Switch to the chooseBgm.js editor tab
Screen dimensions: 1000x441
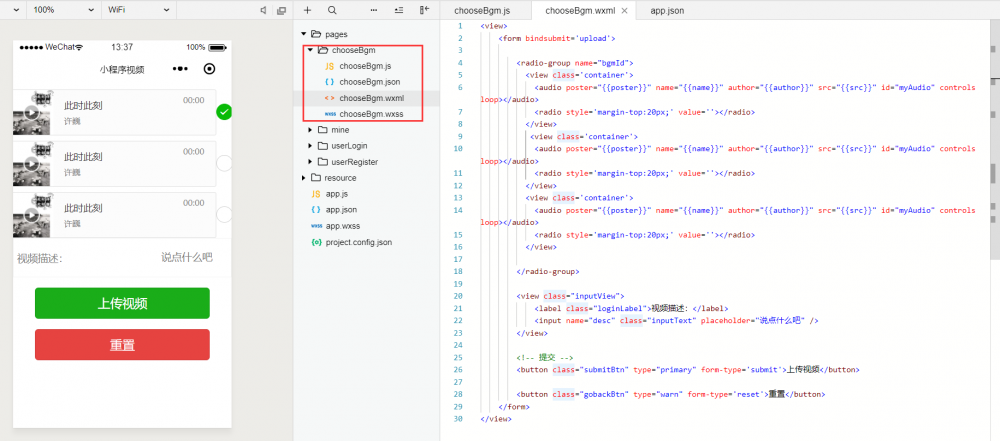pyautogui.click(x=482, y=11)
